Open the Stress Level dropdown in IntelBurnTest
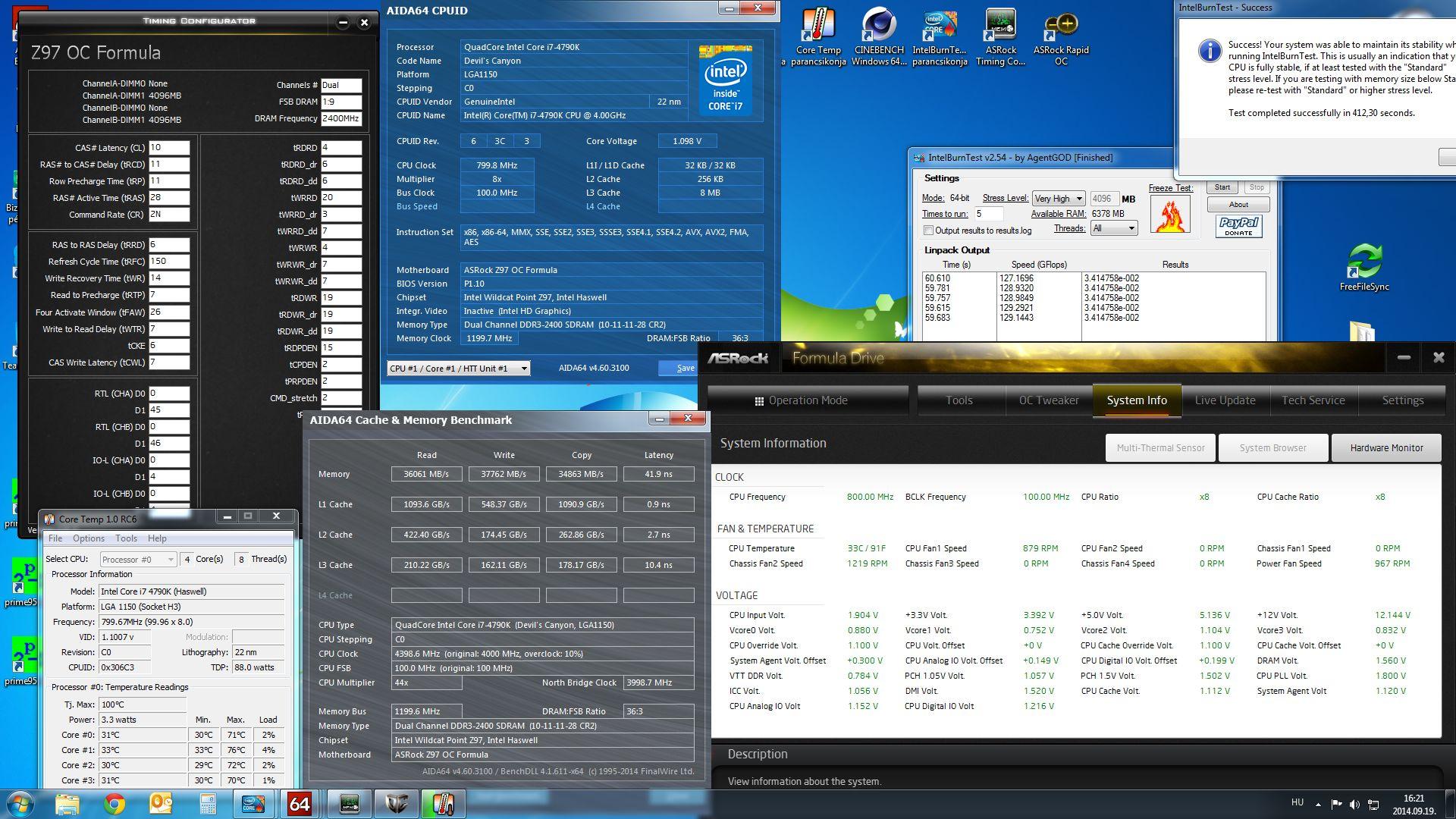Screen dimensions: 1456x819 [1059, 199]
